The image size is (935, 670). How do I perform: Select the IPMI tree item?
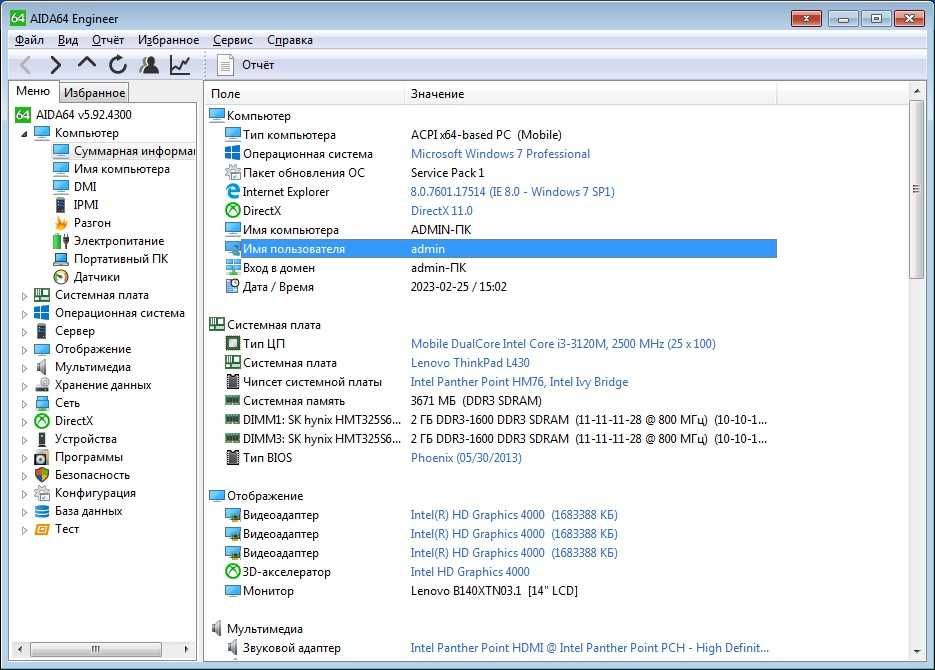(x=86, y=204)
